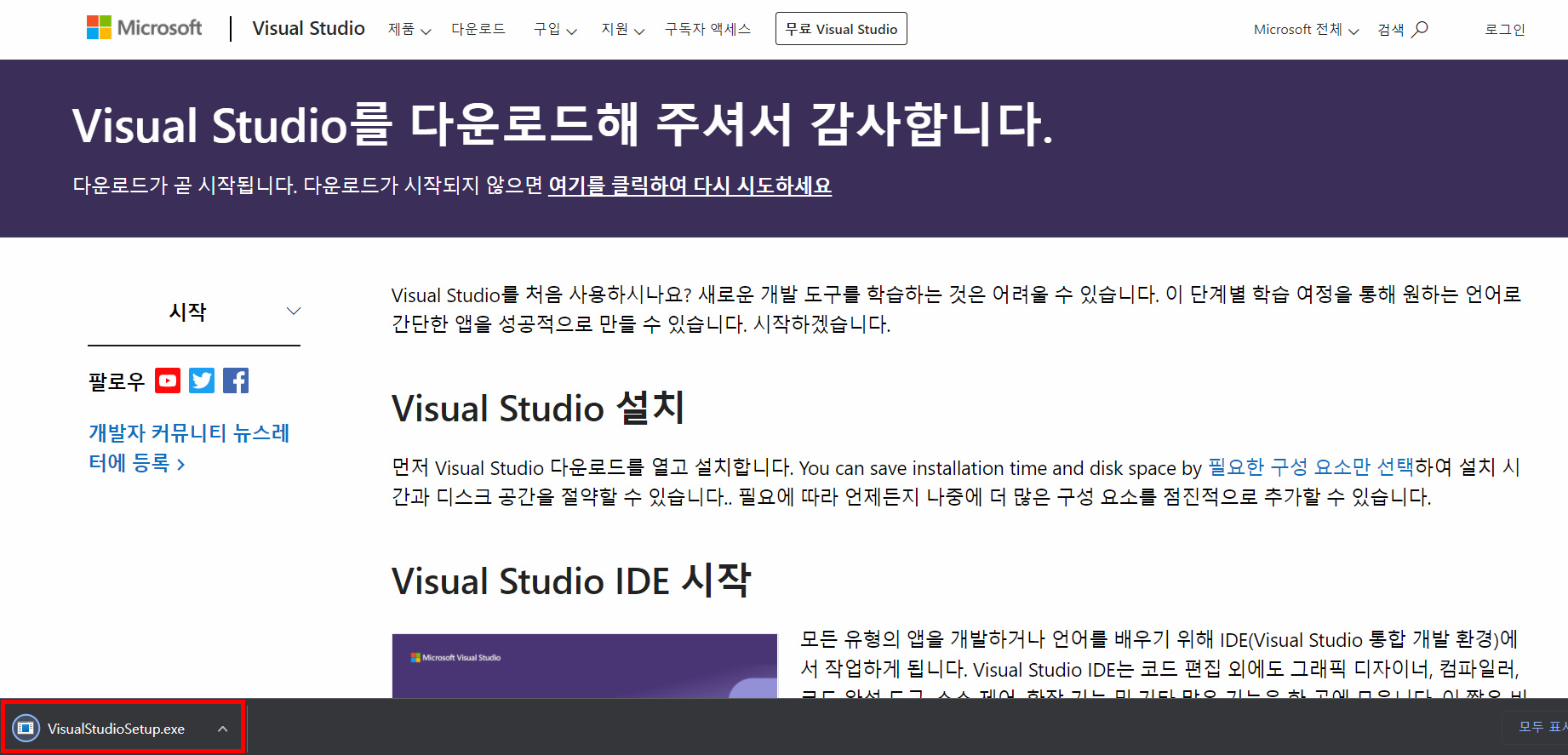Click the 'Visual Studio IDE 시작' heading
This screenshot has height=755, width=1568.
tap(571, 581)
